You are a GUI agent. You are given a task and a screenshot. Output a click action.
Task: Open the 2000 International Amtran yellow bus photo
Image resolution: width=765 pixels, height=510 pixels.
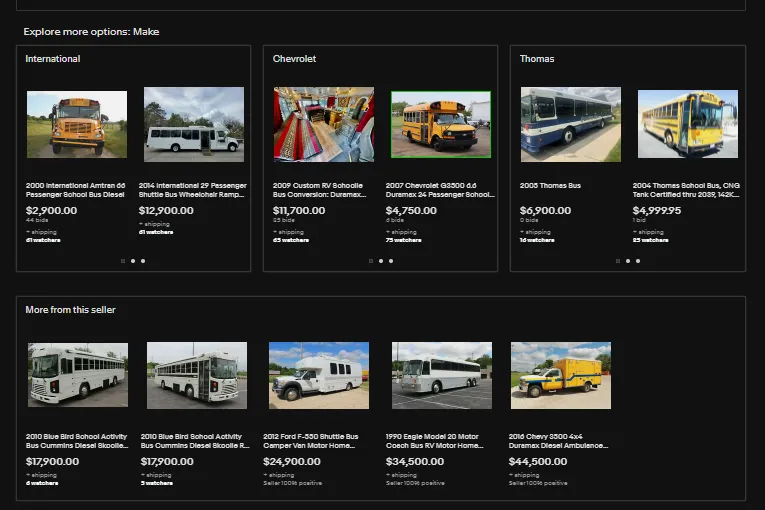pos(77,124)
